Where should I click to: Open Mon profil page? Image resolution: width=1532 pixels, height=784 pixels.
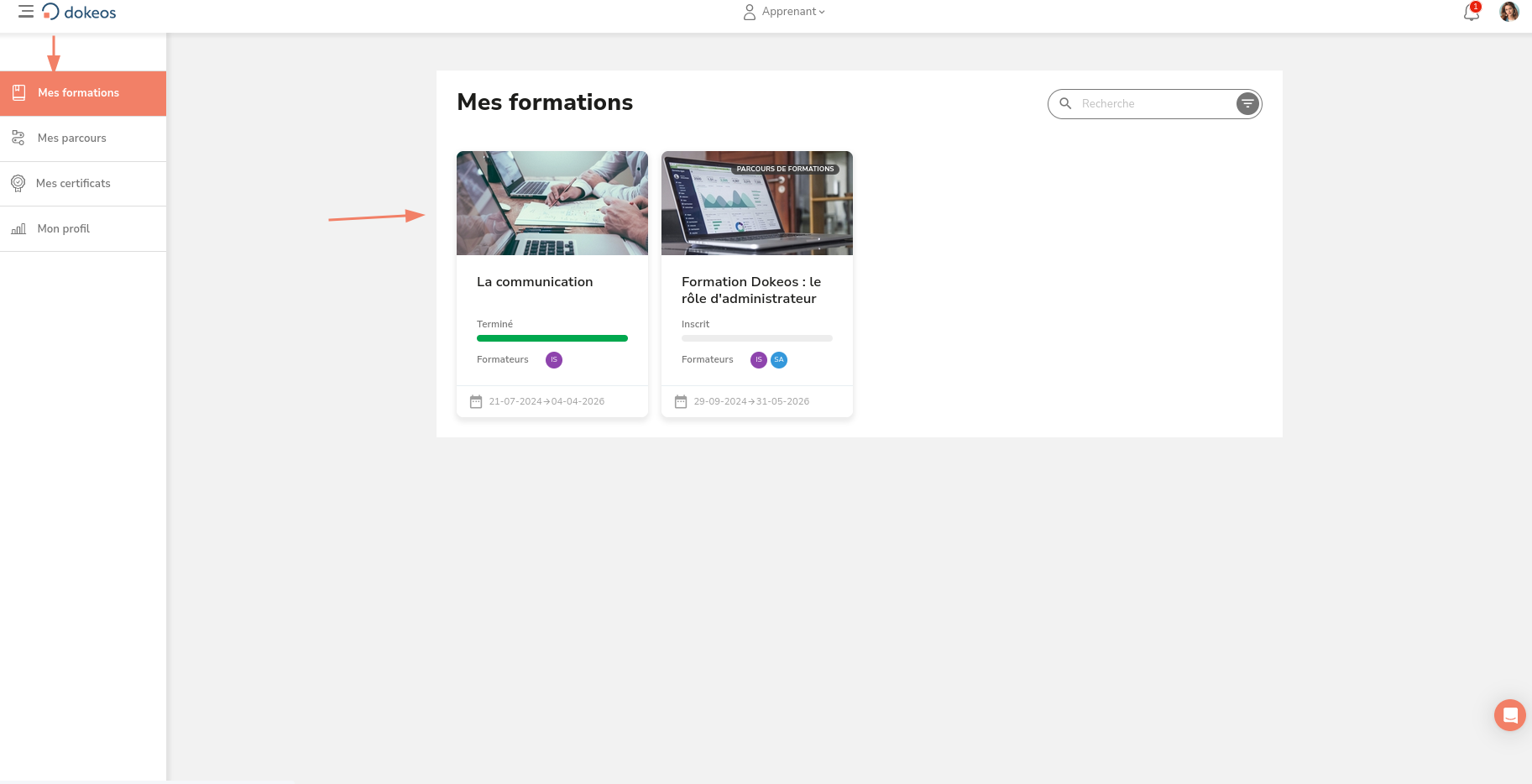coord(64,229)
